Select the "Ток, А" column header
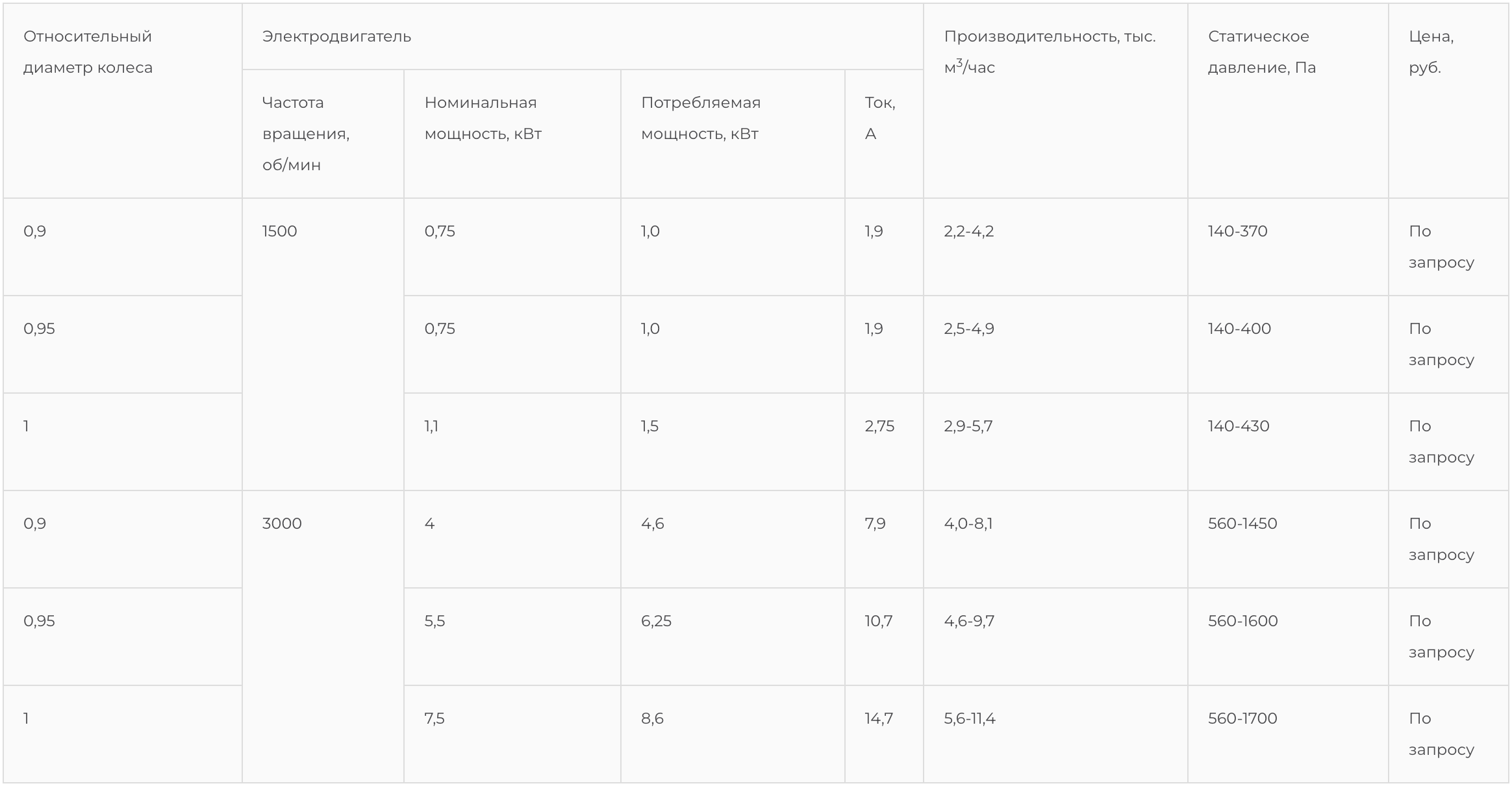Viewport: 1512px width, 788px height. coord(879,118)
